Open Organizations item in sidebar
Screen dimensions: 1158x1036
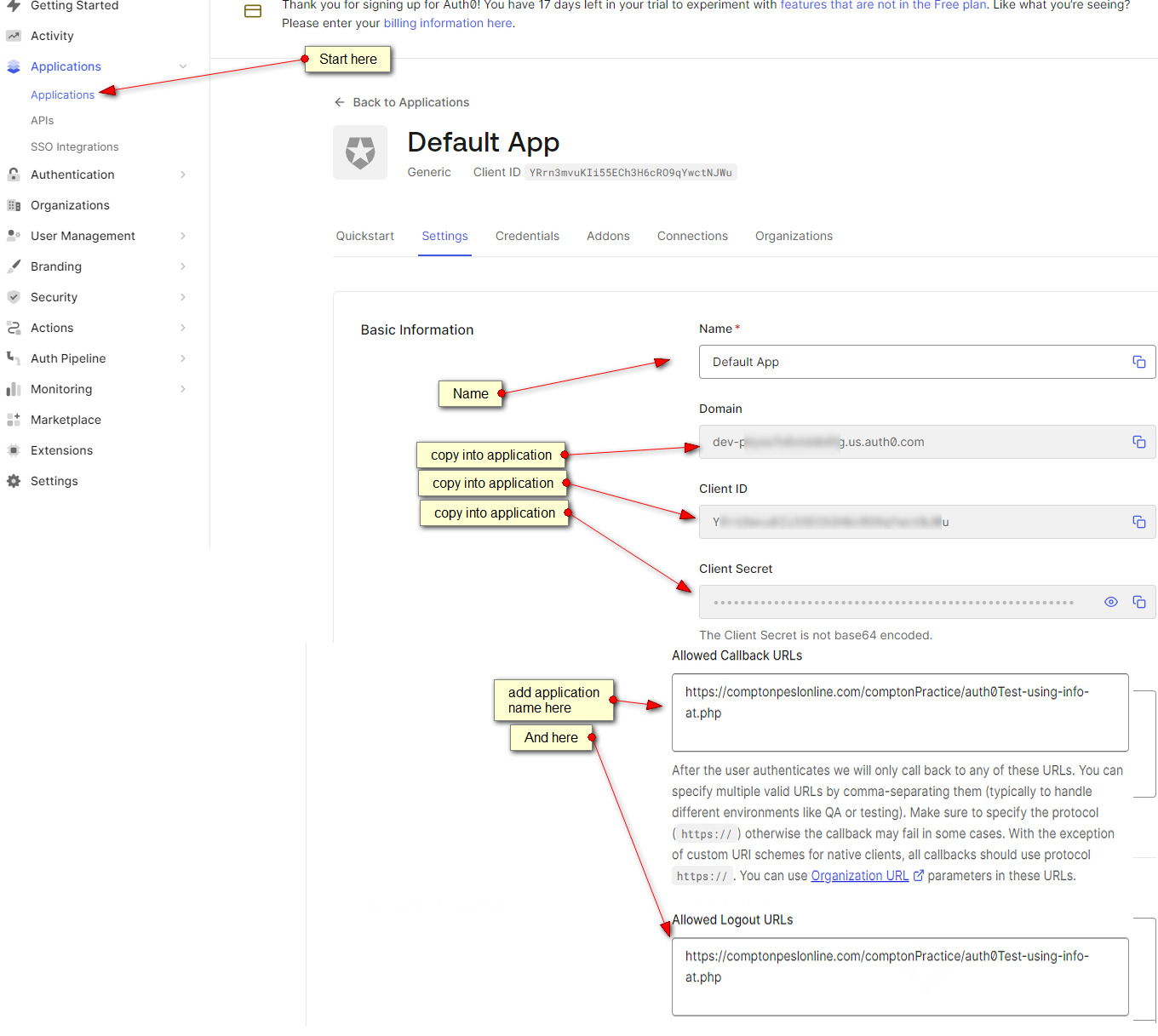point(70,205)
